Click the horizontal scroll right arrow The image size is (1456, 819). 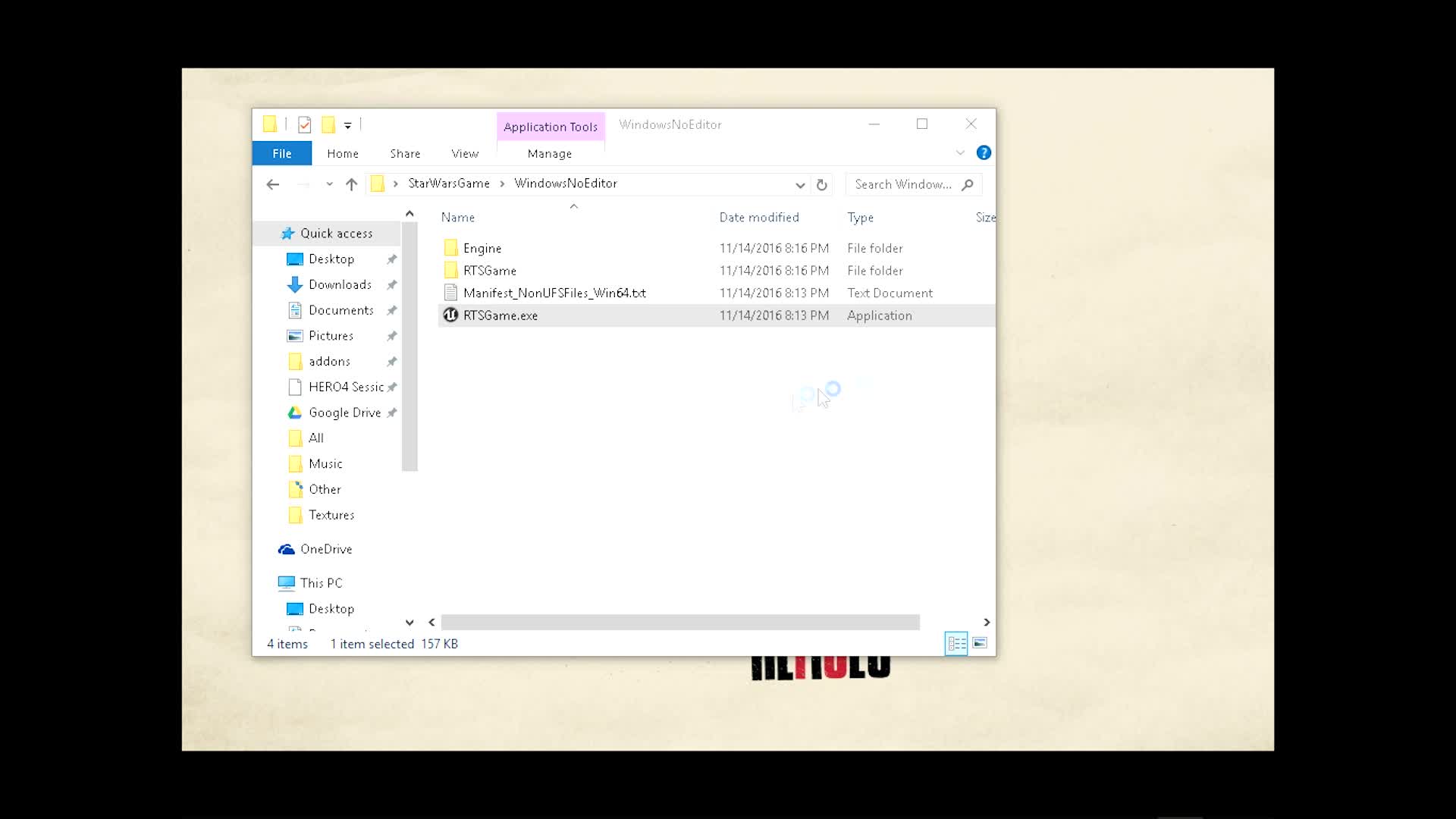tap(987, 623)
